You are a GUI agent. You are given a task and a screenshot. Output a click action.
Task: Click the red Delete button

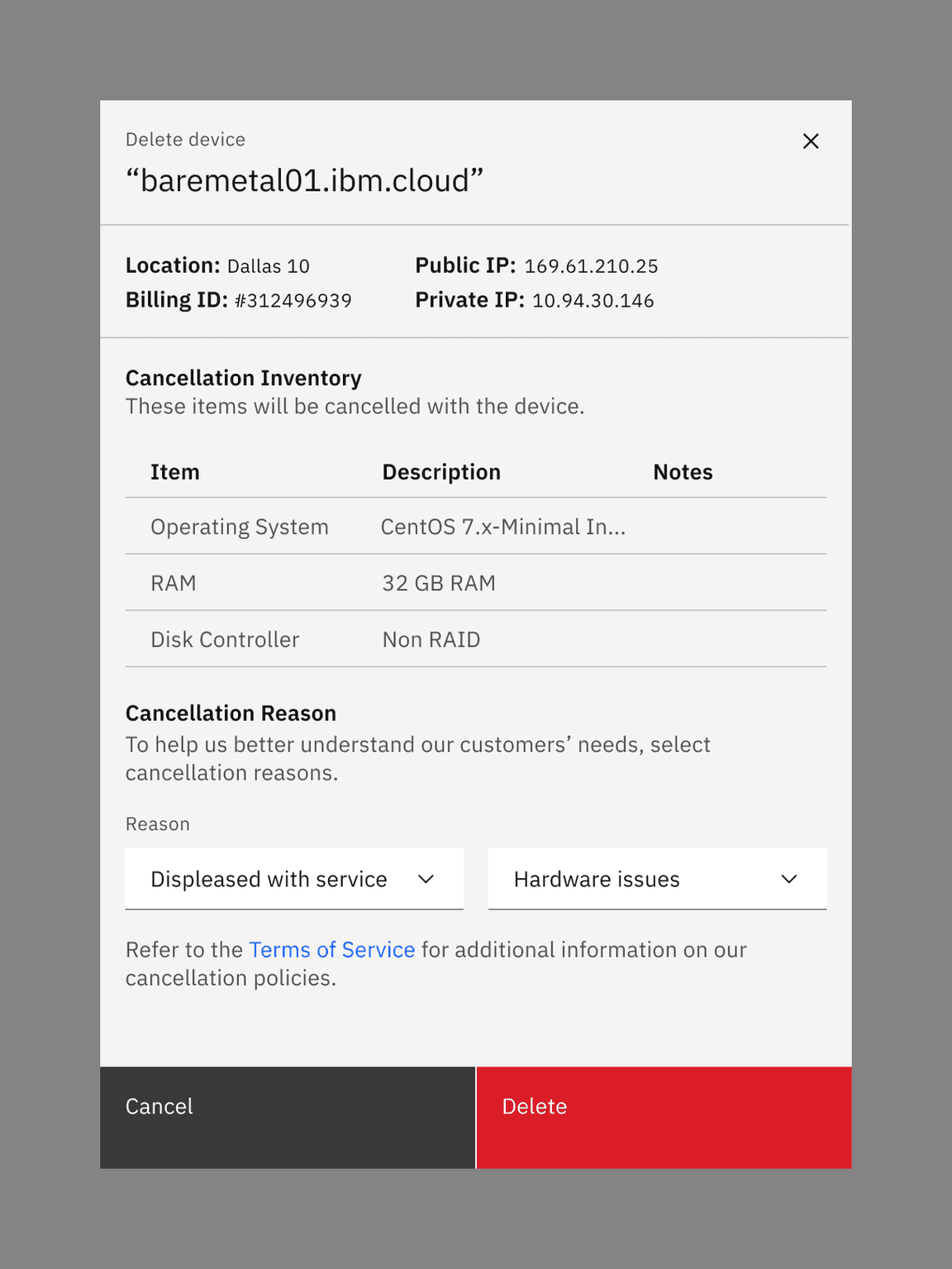pos(664,1116)
